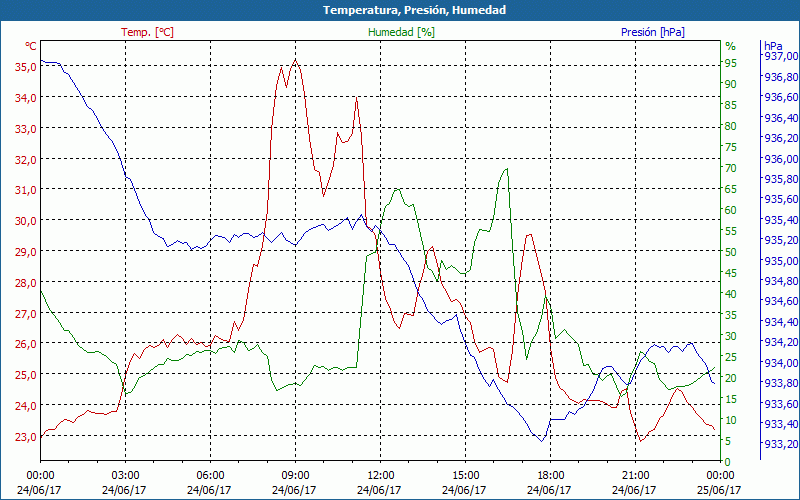Click the 15:00 time axis label
Screen dimensions: 800x500
(x=465, y=476)
